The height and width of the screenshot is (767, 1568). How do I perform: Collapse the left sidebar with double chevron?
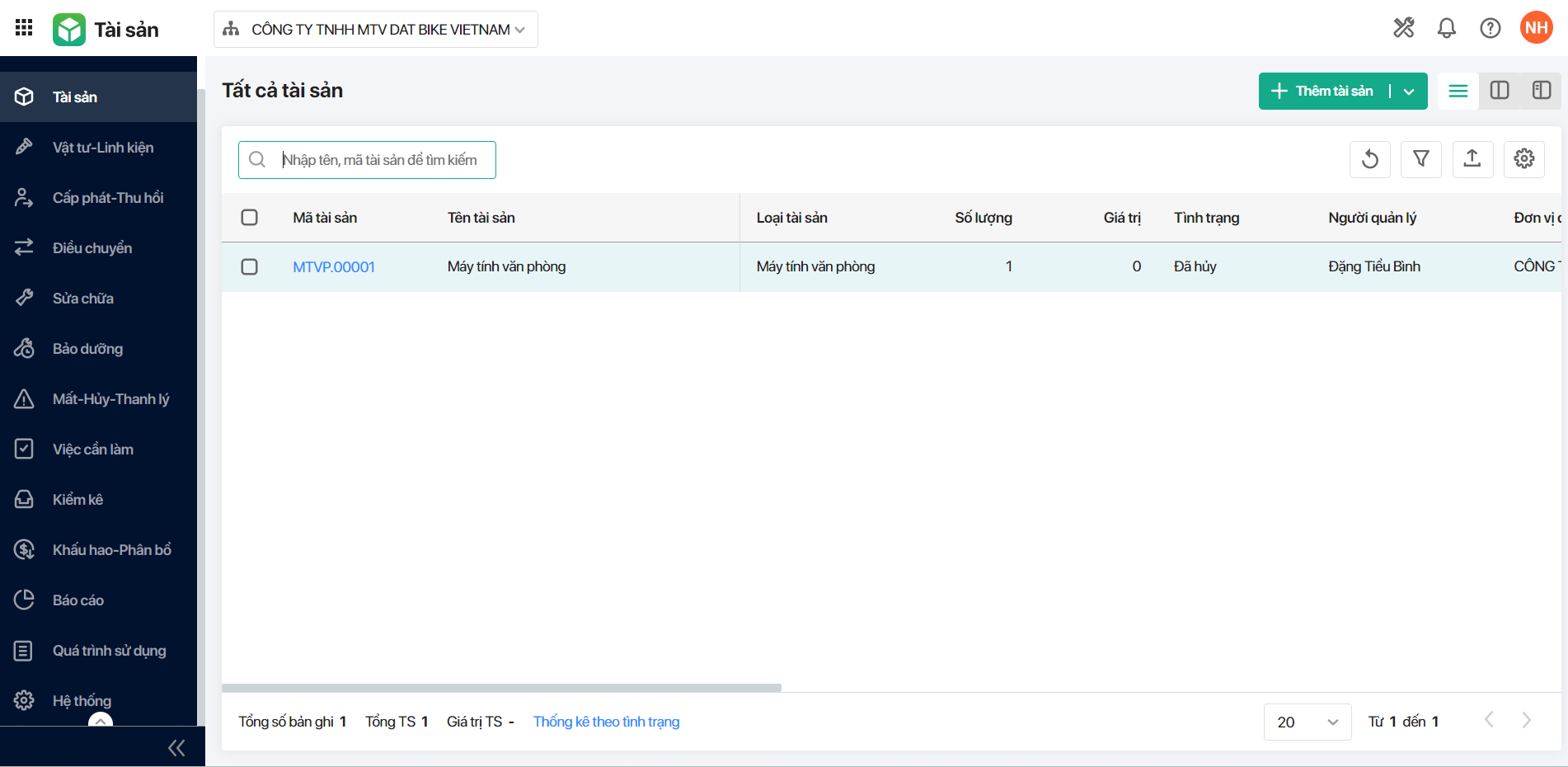[176, 748]
